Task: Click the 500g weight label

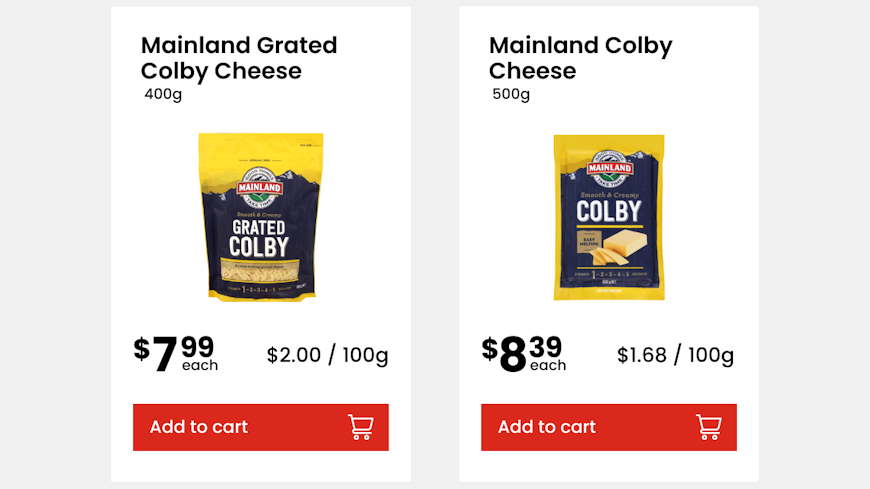Action: tap(511, 95)
